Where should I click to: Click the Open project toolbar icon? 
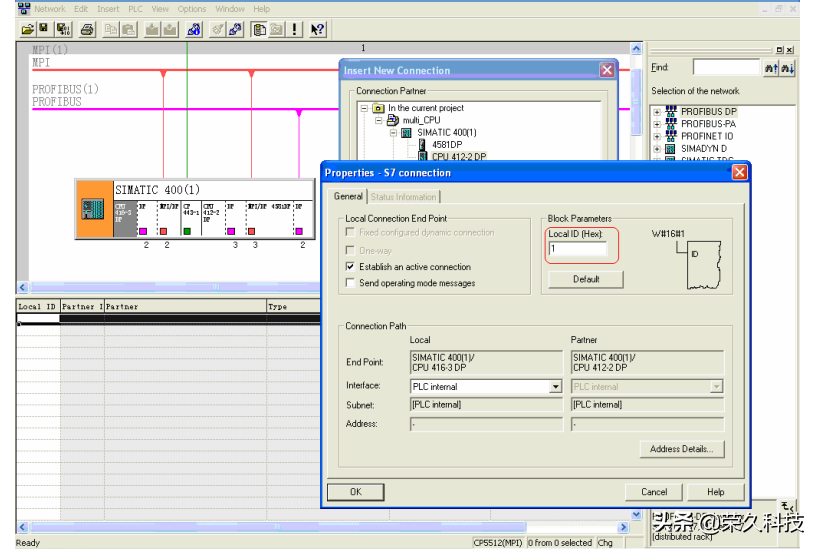pyautogui.click(x=27, y=29)
